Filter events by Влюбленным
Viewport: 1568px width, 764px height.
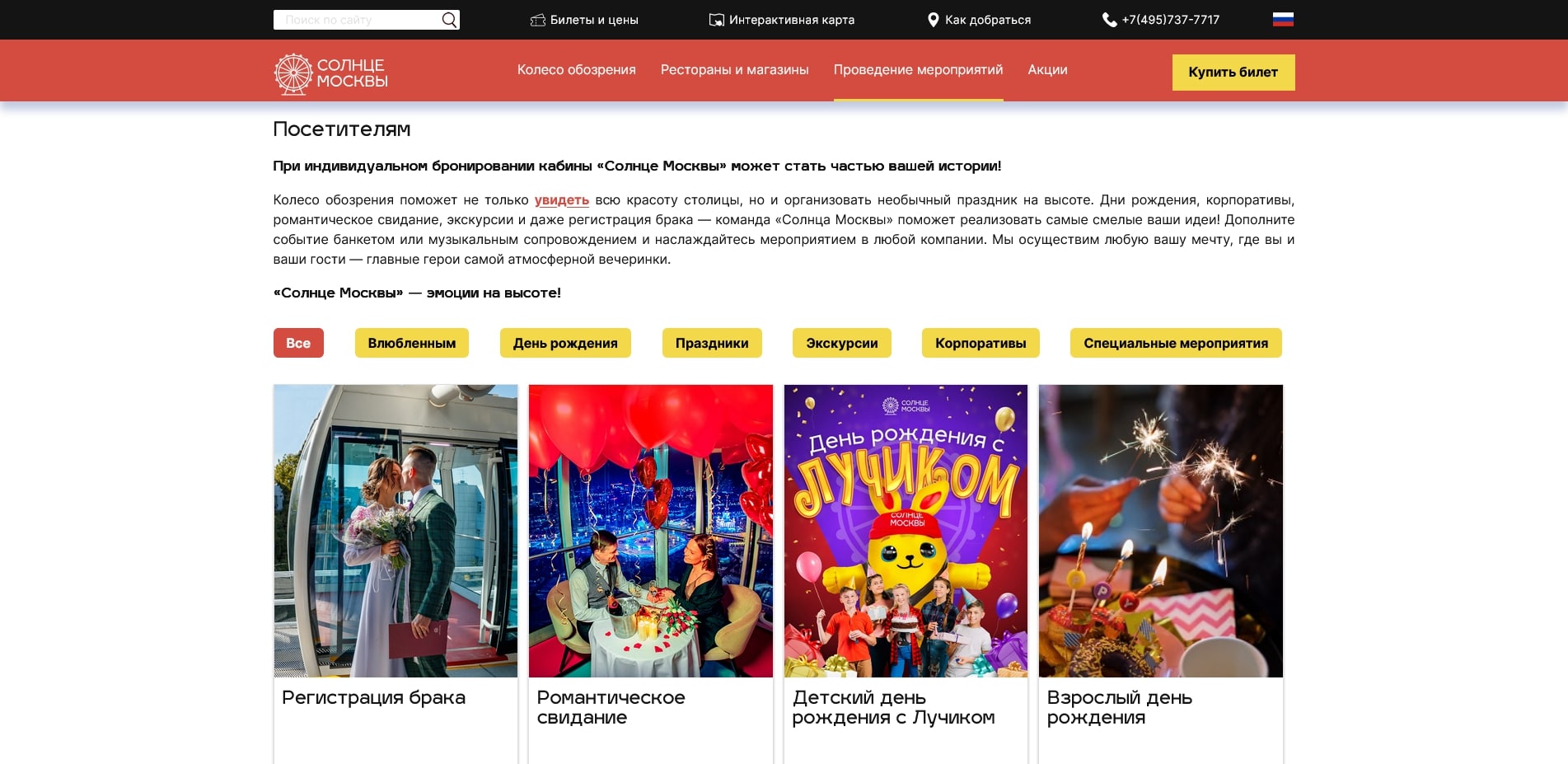[x=411, y=343]
